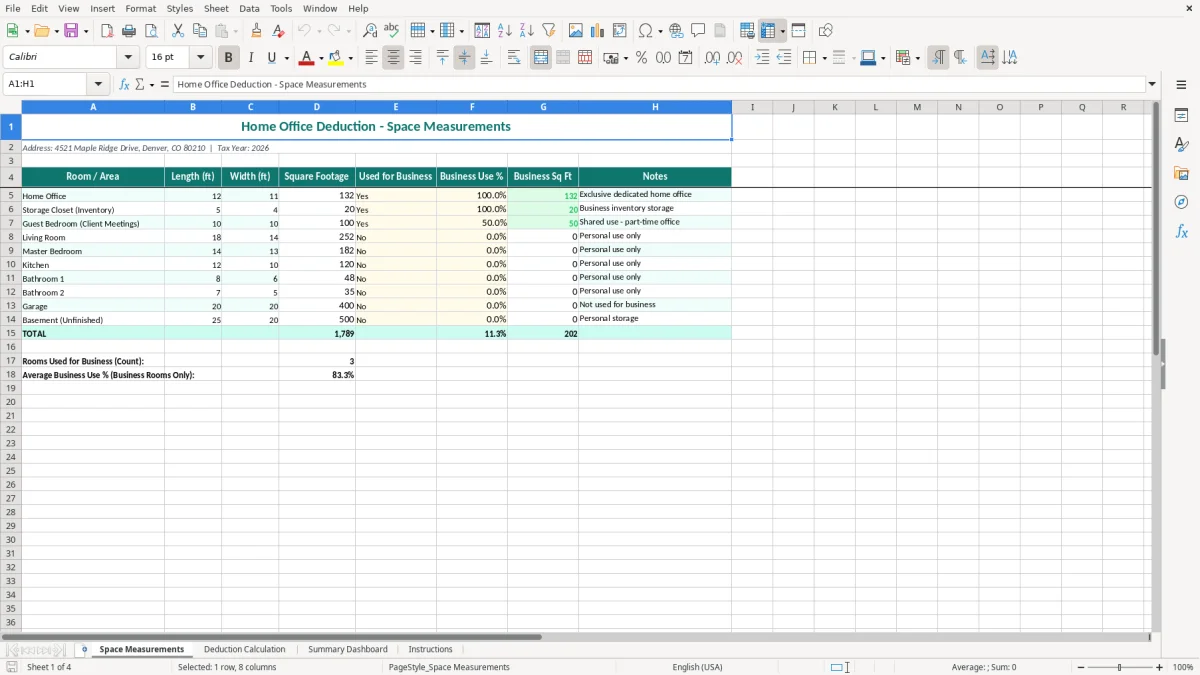The image size is (1200, 675).
Task: Switch to Summary Dashboard sheet tab
Action: click(x=348, y=650)
